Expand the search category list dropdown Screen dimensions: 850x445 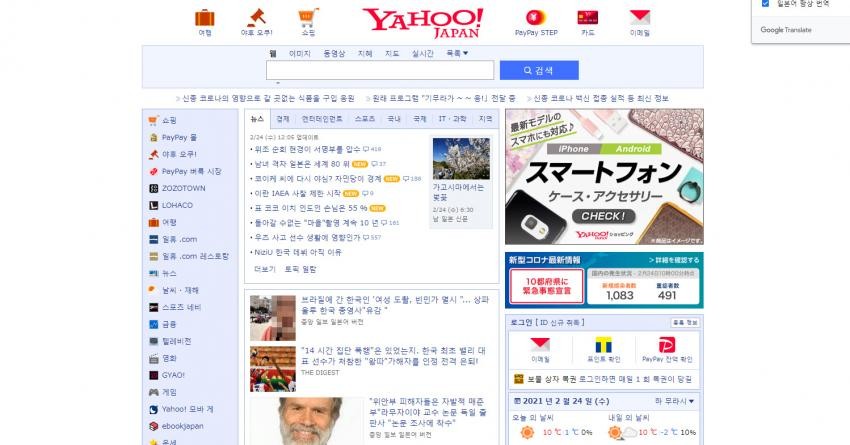457,53
